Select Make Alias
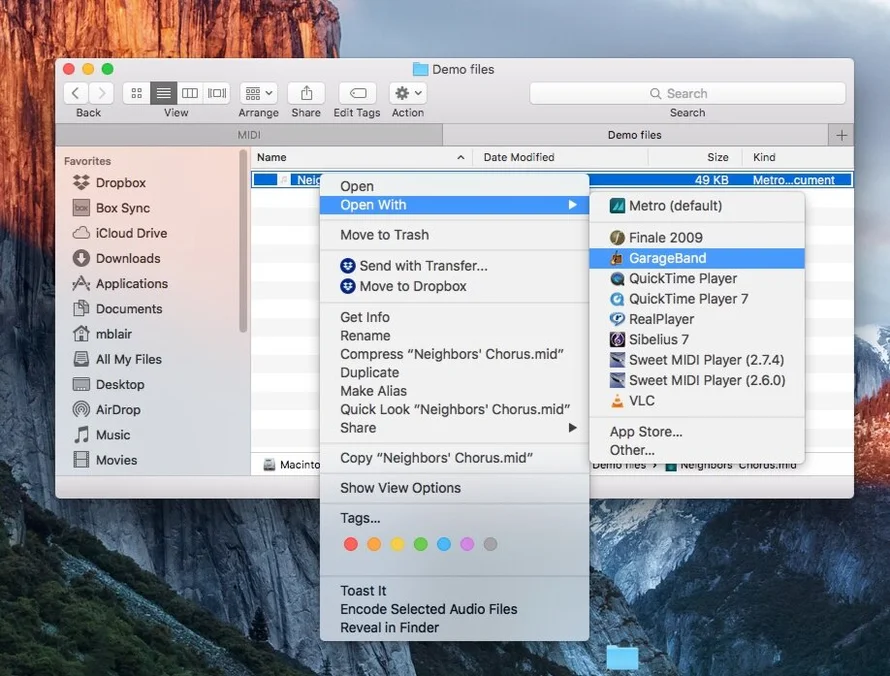This screenshot has height=676, width=890. tap(454, 391)
